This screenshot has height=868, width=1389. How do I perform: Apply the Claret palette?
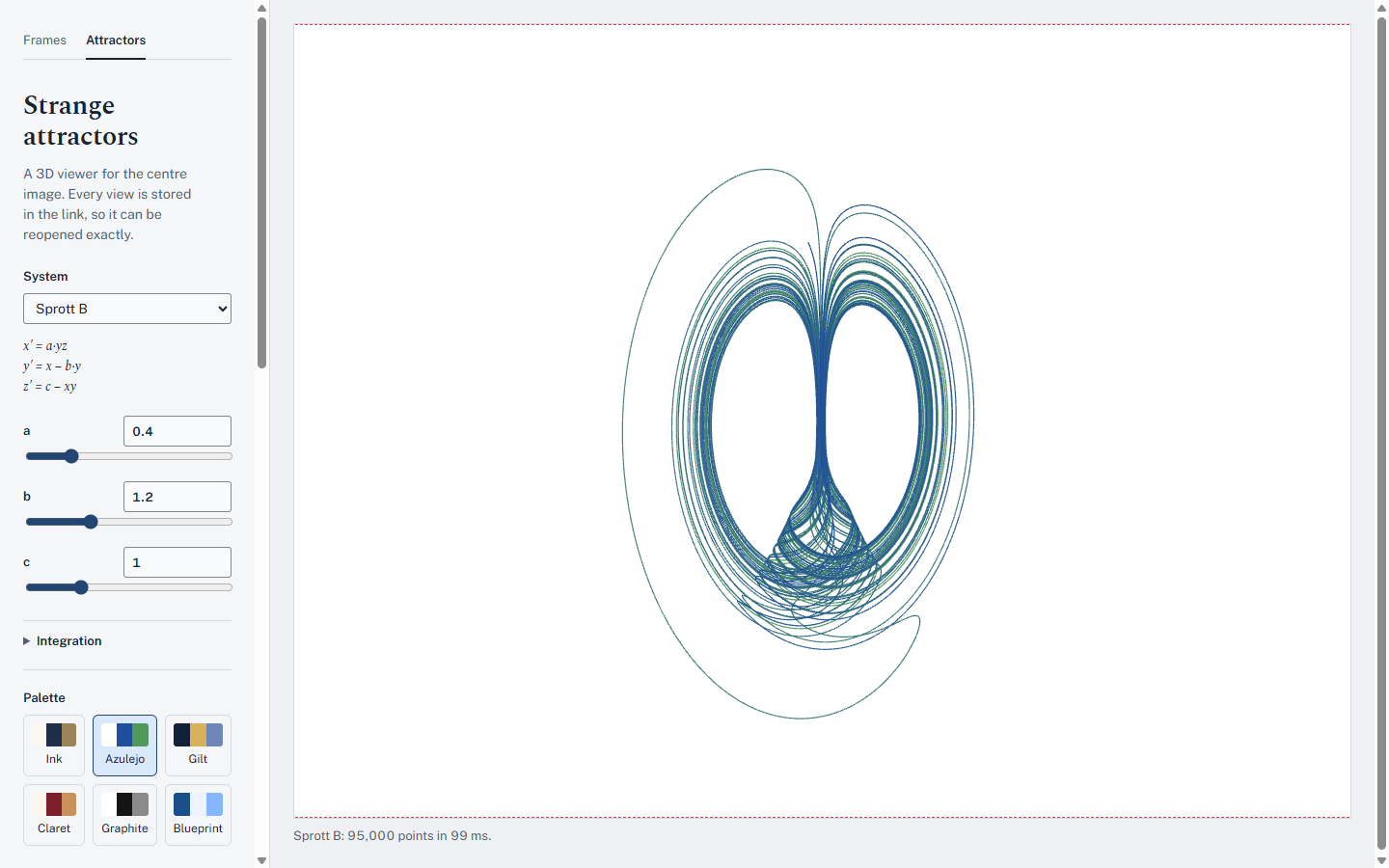click(54, 815)
